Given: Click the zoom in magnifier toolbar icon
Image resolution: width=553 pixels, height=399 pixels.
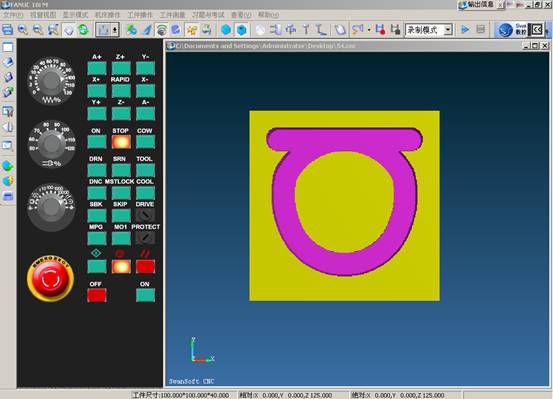Looking at the screenshot, I should pyautogui.click(x=23, y=30).
